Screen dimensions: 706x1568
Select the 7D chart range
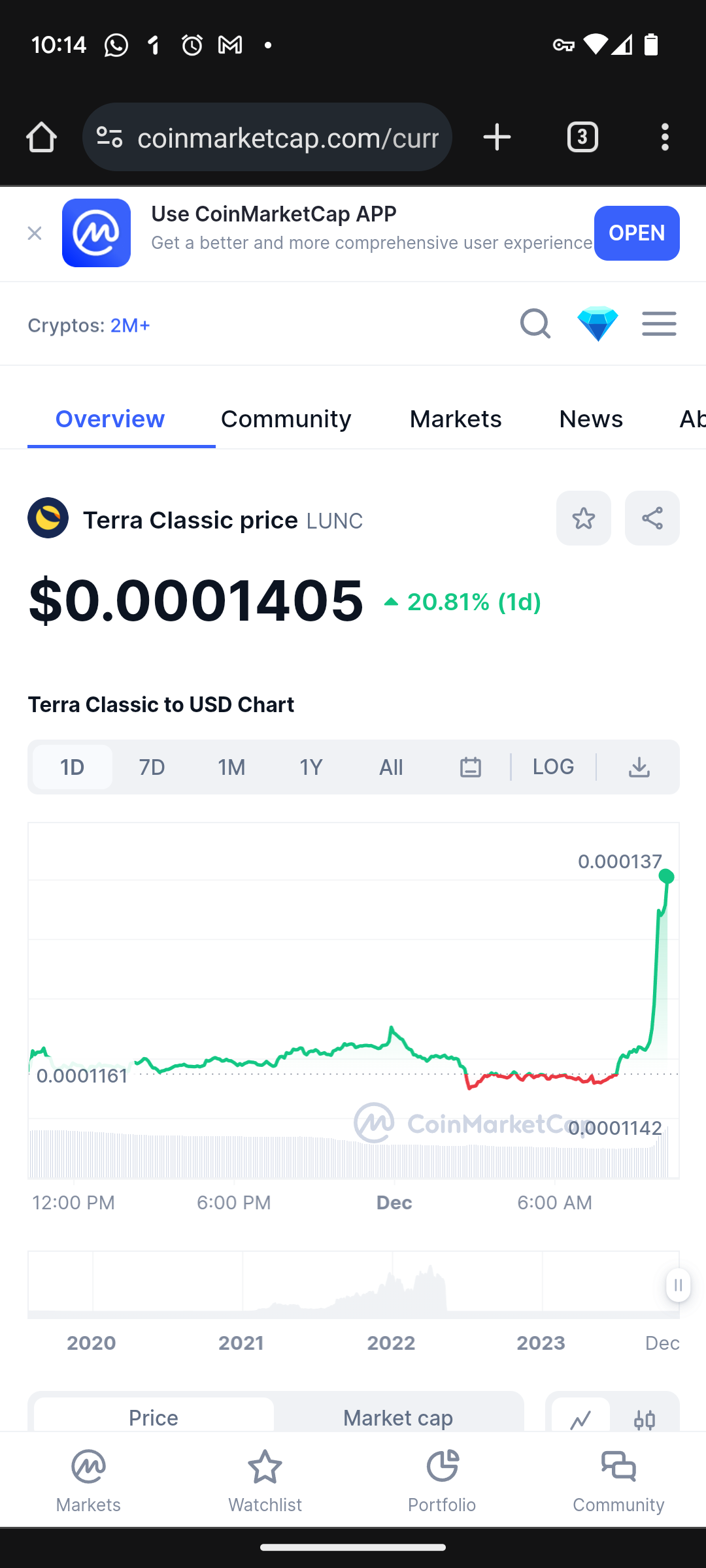point(152,767)
